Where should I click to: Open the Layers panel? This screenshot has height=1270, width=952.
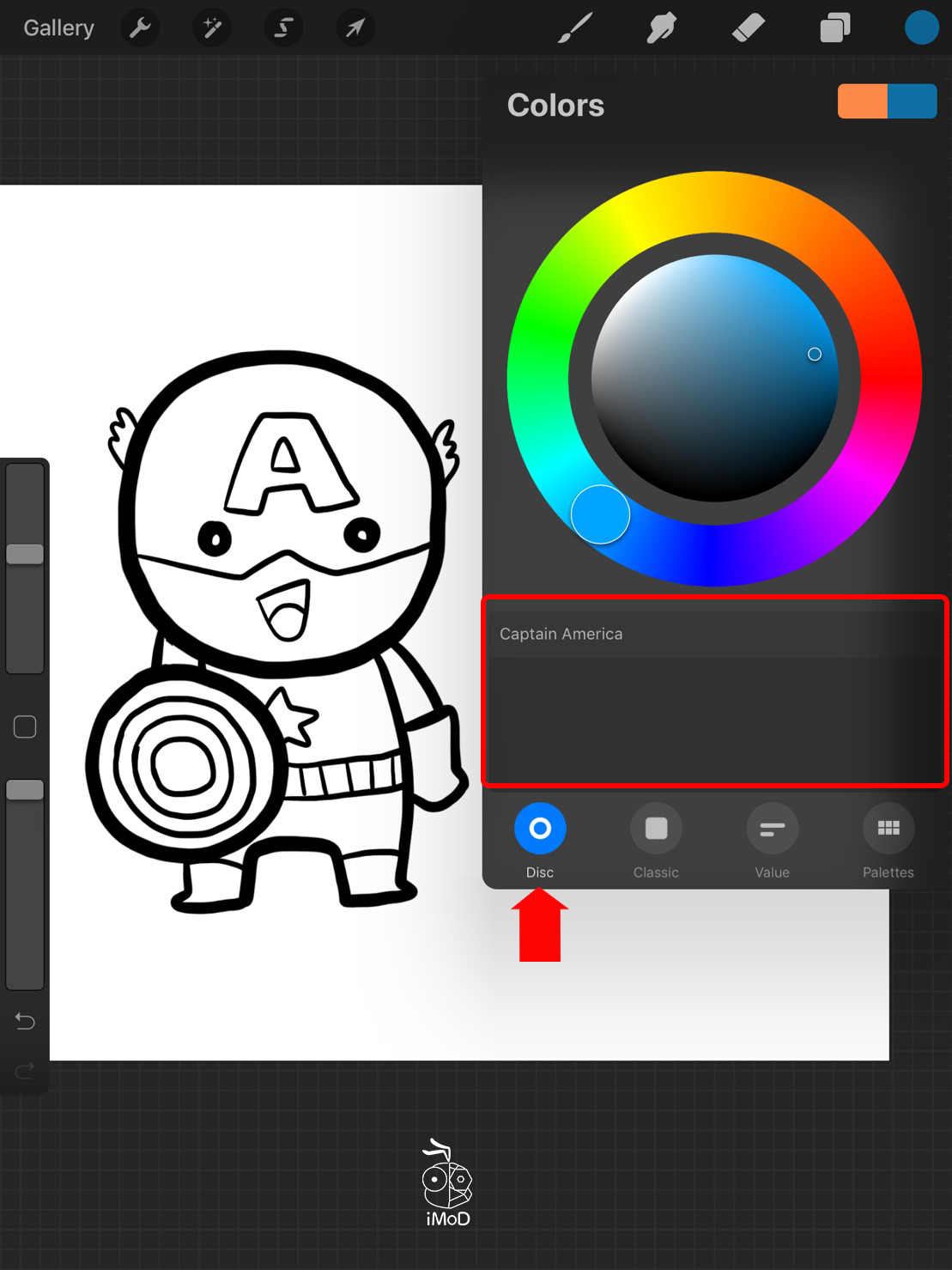[x=834, y=28]
